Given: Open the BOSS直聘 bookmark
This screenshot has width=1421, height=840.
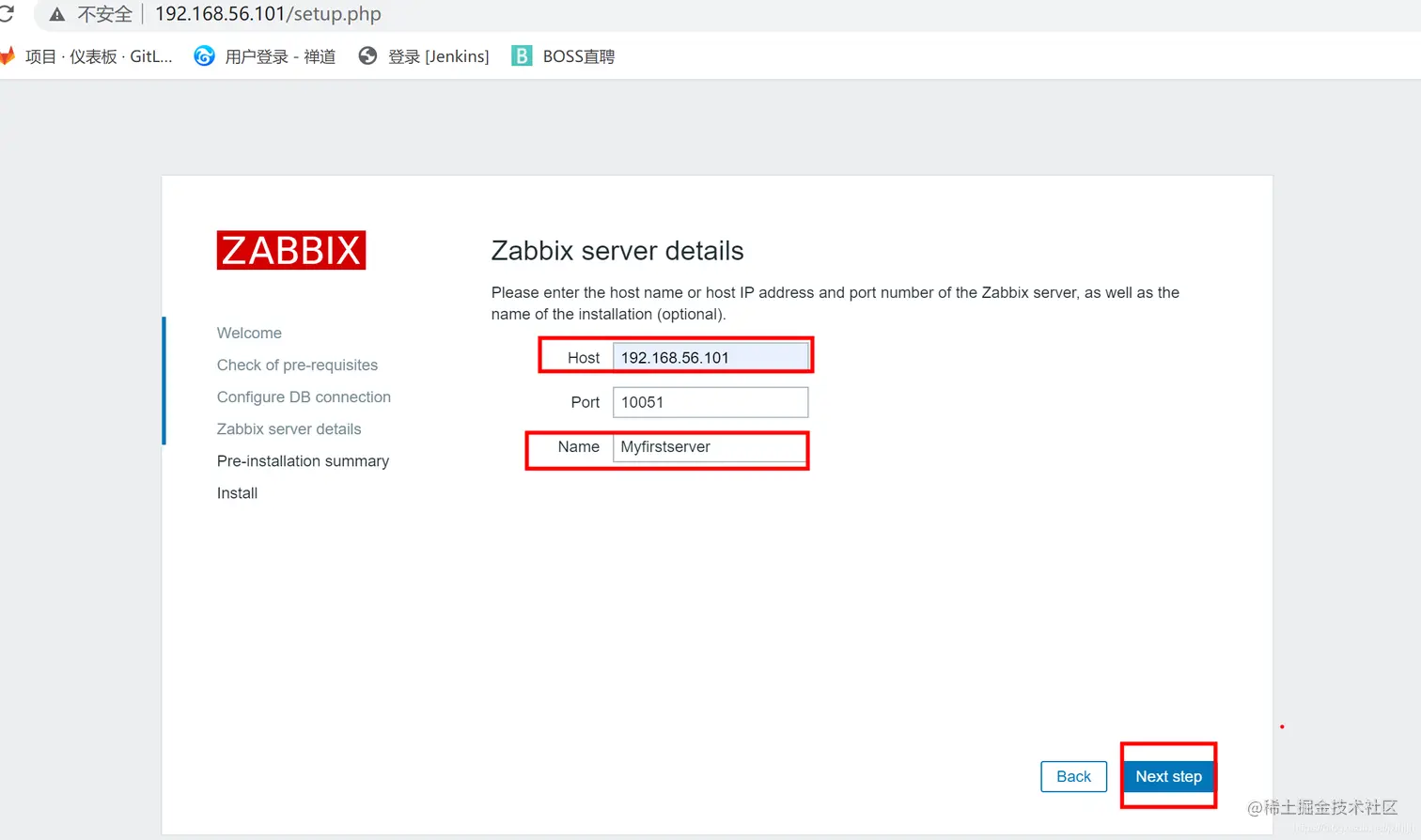Looking at the screenshot, I should pyautogui.click(x=563, y=56).
